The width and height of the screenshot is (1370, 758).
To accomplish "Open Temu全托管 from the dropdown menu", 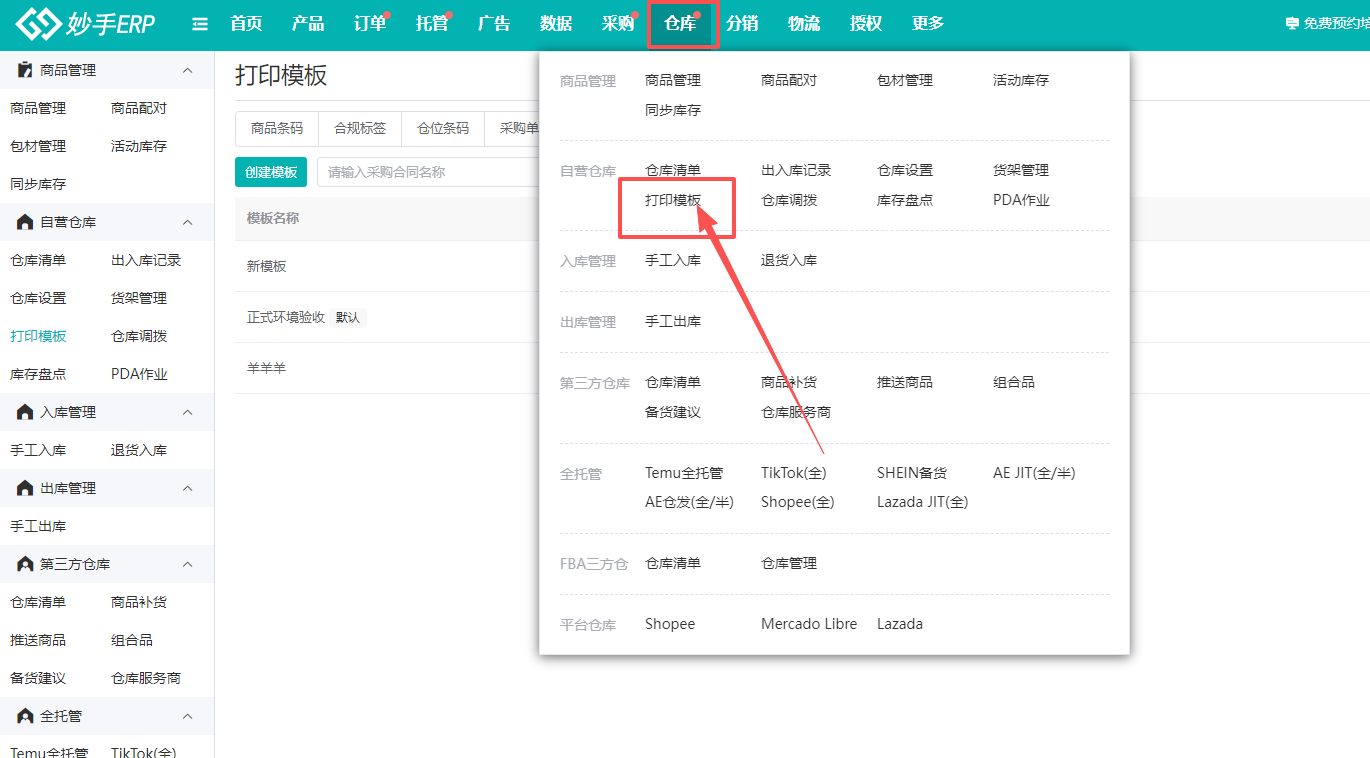I will pos(684,473).
